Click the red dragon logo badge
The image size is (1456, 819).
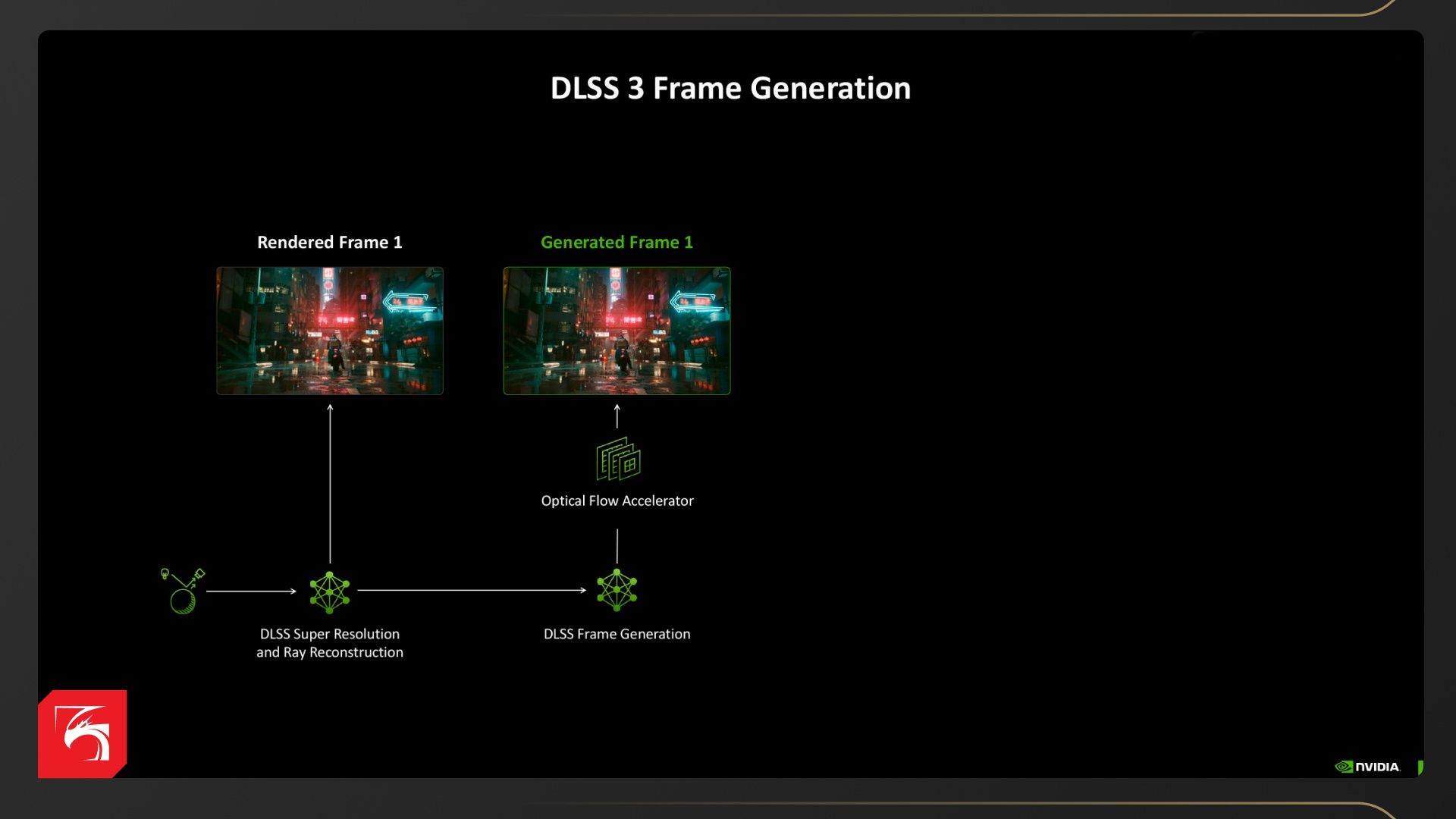click(83, 734)
